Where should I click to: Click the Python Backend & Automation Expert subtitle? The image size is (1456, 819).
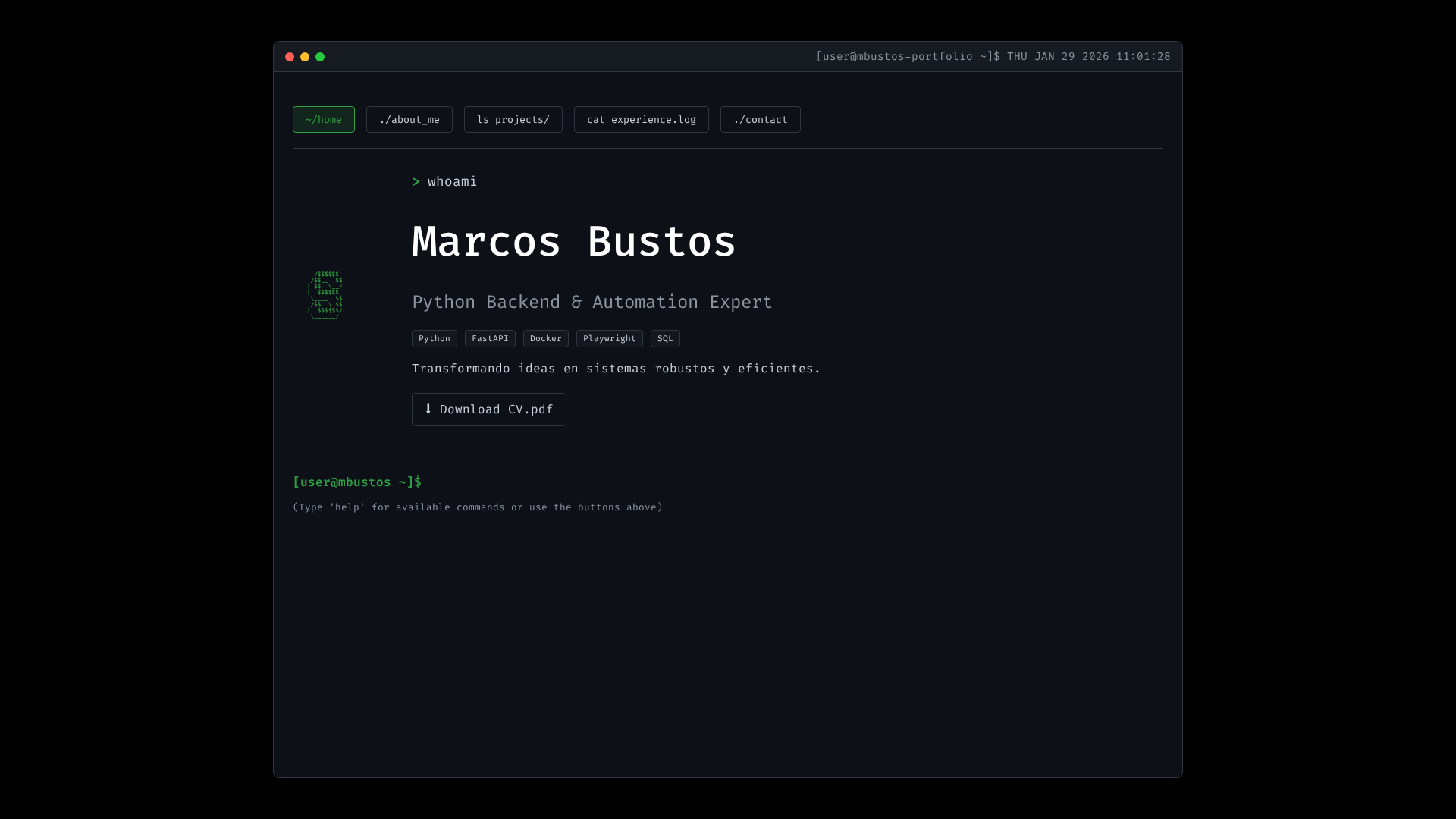[x=592, y=302]
